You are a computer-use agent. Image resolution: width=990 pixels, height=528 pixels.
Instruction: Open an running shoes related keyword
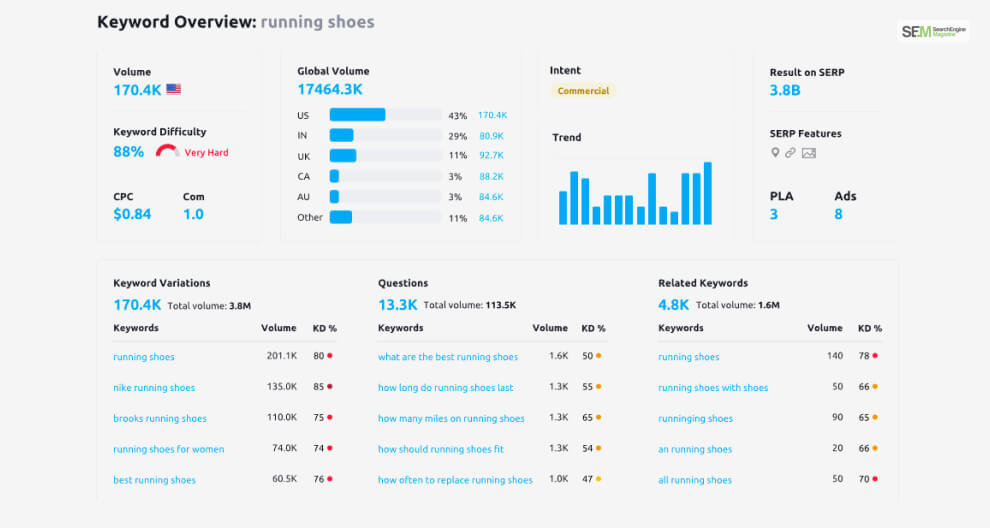click(695, 449)
